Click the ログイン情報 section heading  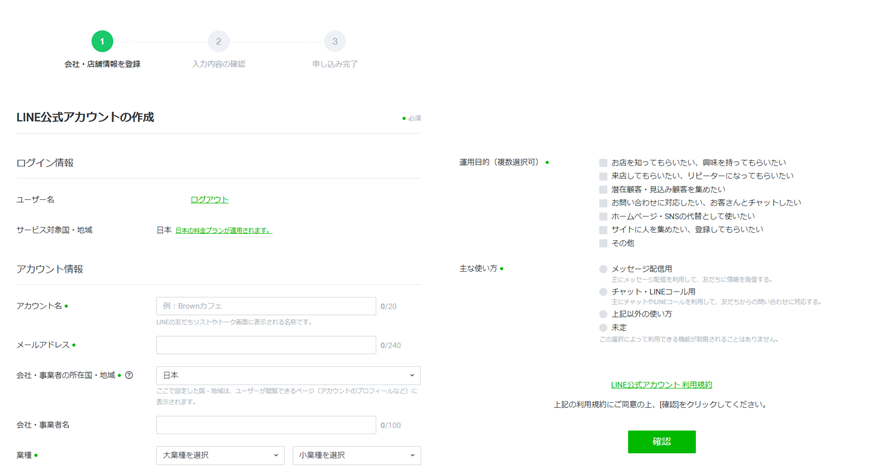click(x=45, y=163)
